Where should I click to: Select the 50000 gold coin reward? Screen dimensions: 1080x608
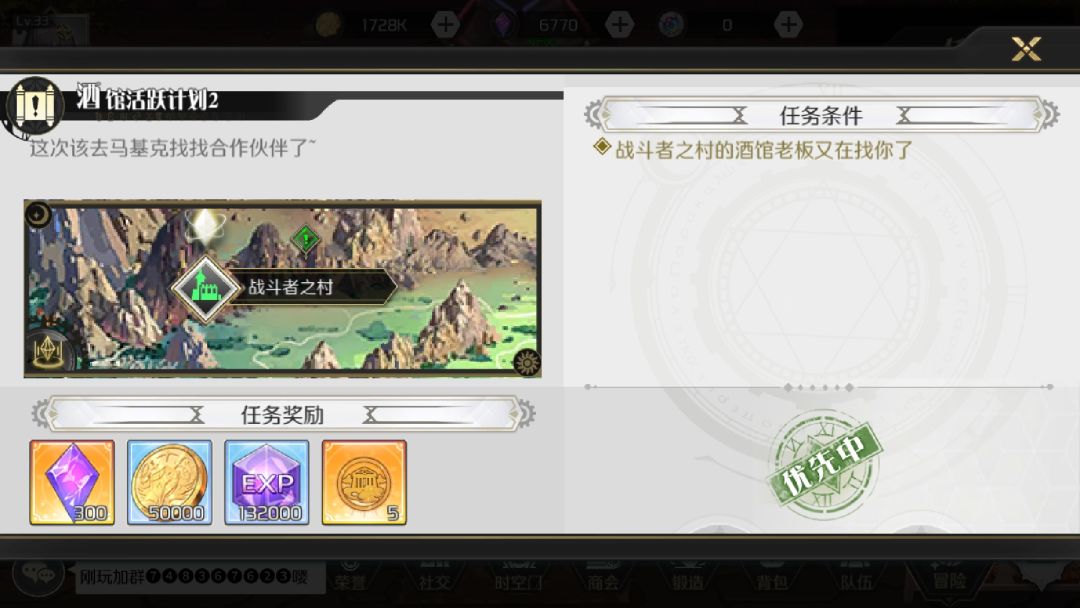click(x=169, y=483)
